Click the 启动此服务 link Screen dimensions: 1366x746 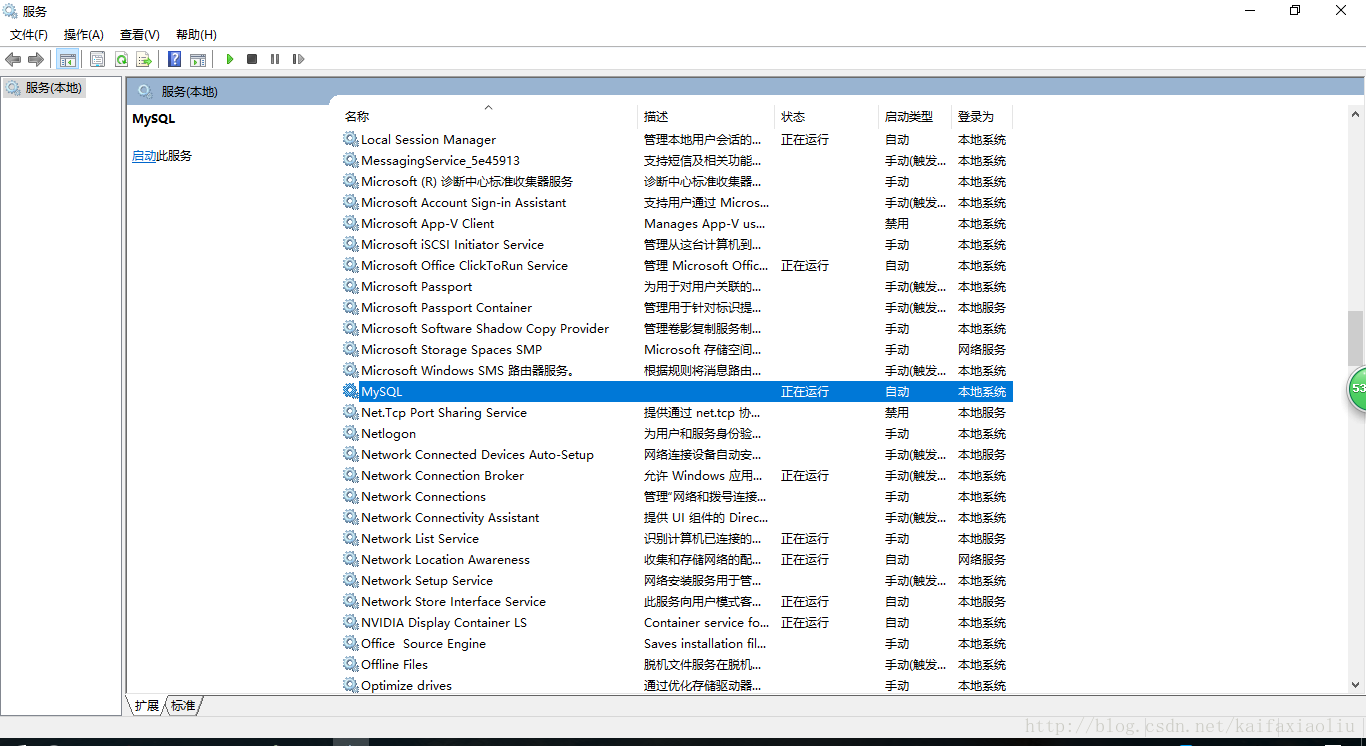pos(161,155)
